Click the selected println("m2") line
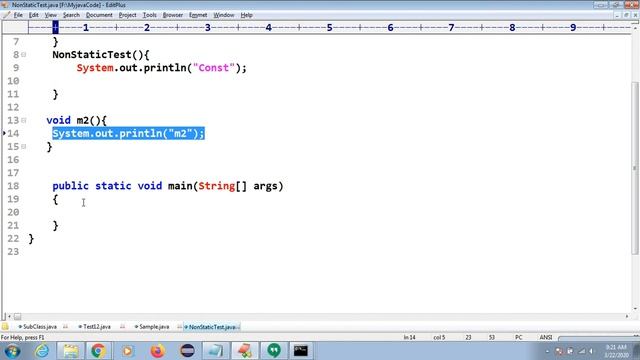This screenshot has height=360, width=640. tap(128, 133)
